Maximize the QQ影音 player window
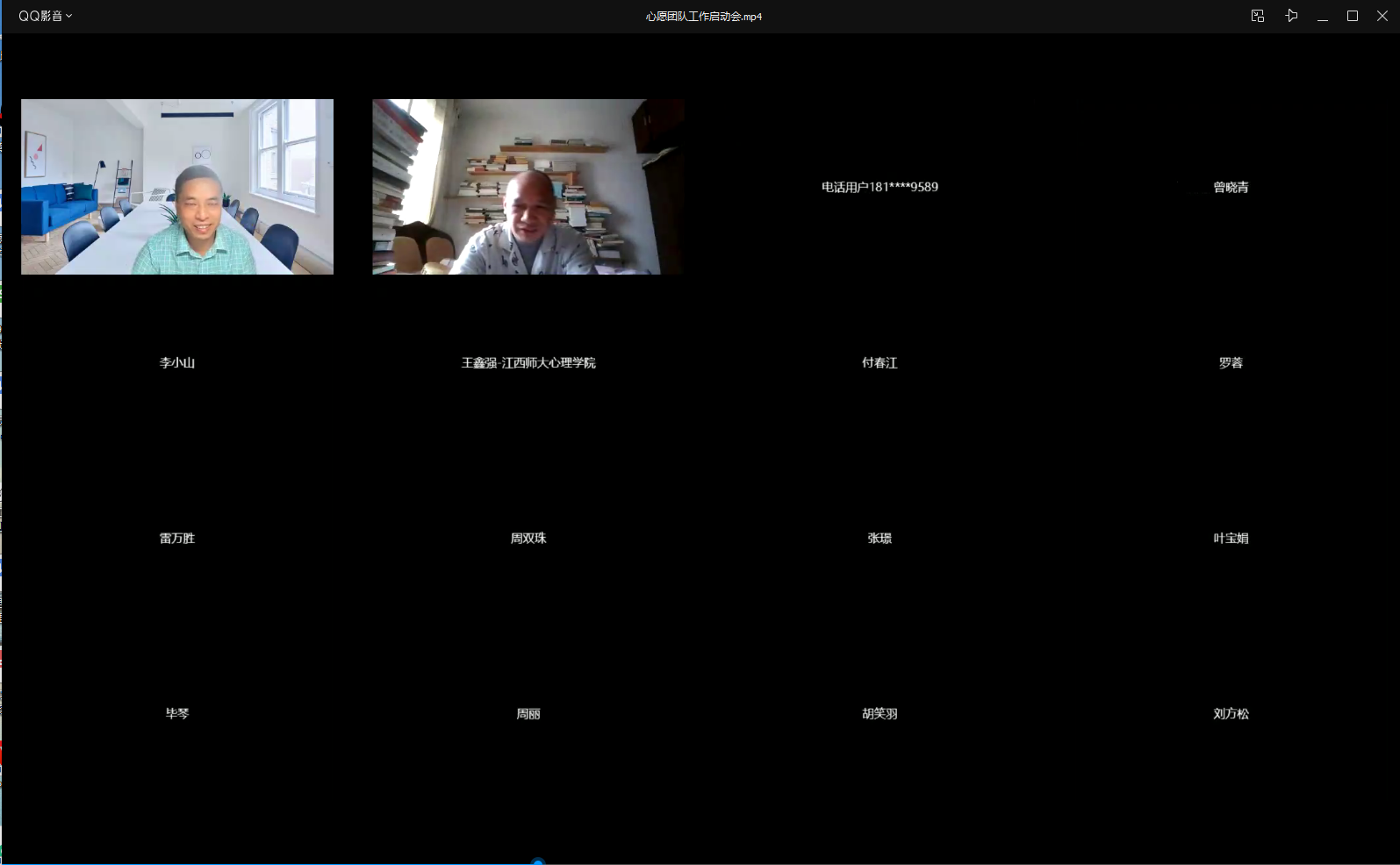1400x865 pixels. [1353, 16]
